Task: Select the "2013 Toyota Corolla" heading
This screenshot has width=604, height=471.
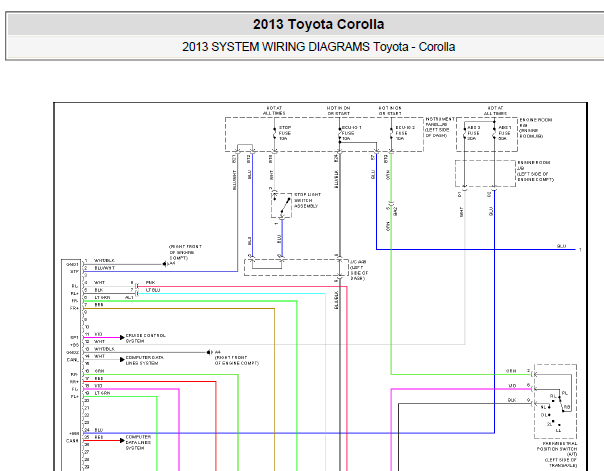Action: (x=318, y=24)
